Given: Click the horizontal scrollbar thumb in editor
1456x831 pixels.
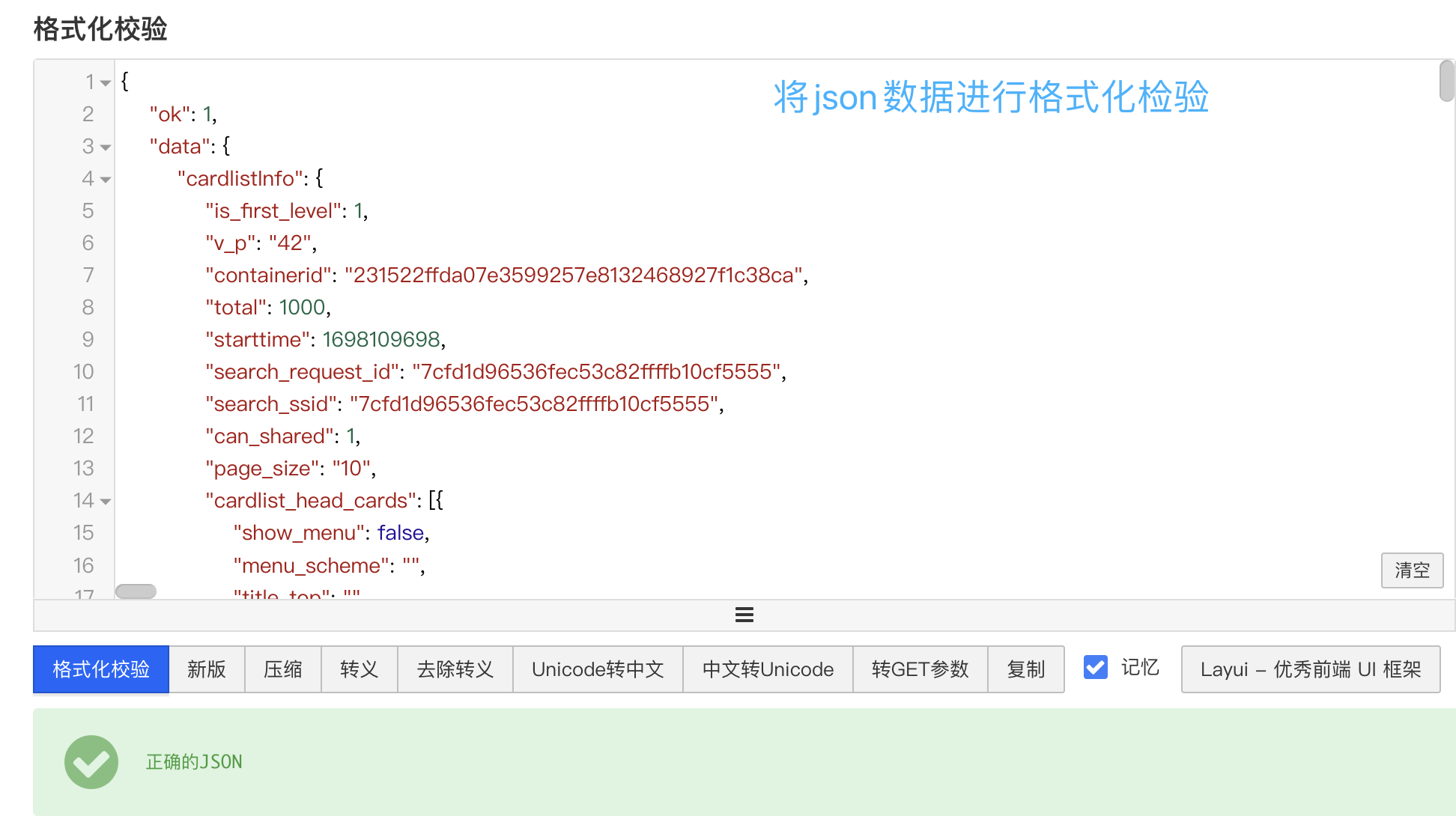Looking at the screenshot, I should (x=136, y=591).
